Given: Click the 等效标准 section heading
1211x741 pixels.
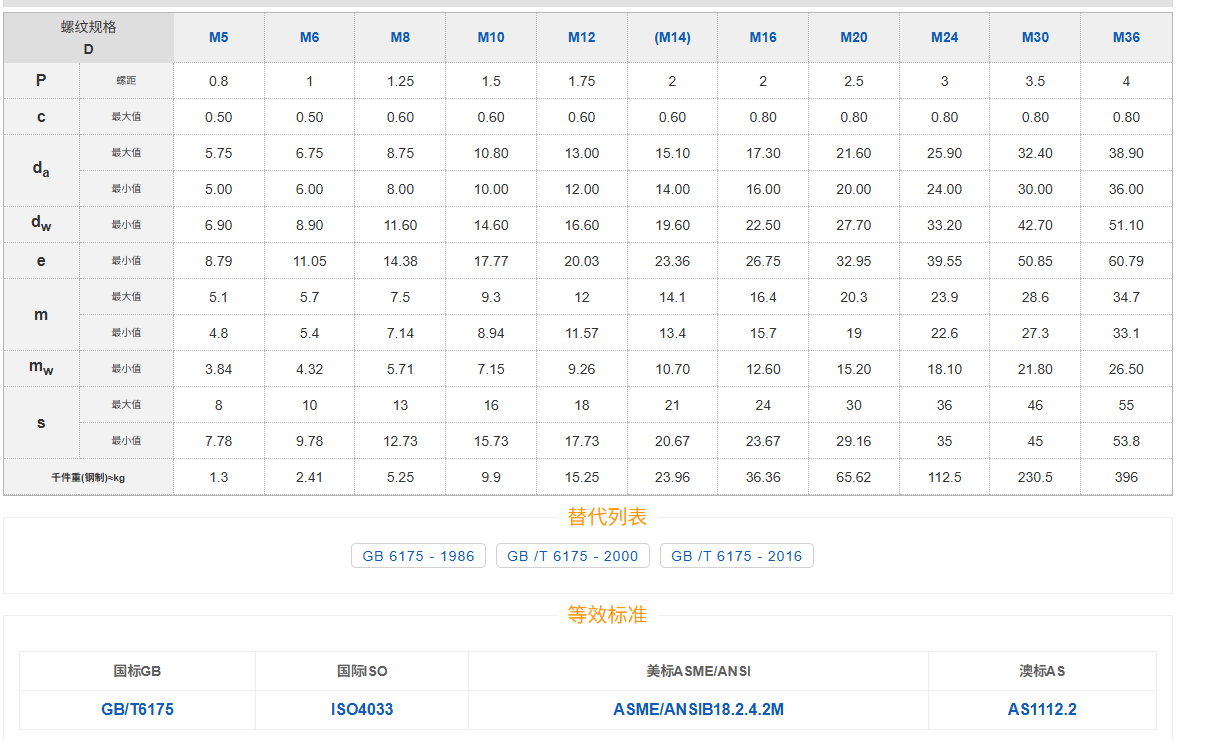Looking at the screenshot, I should [x=607, y=615].
